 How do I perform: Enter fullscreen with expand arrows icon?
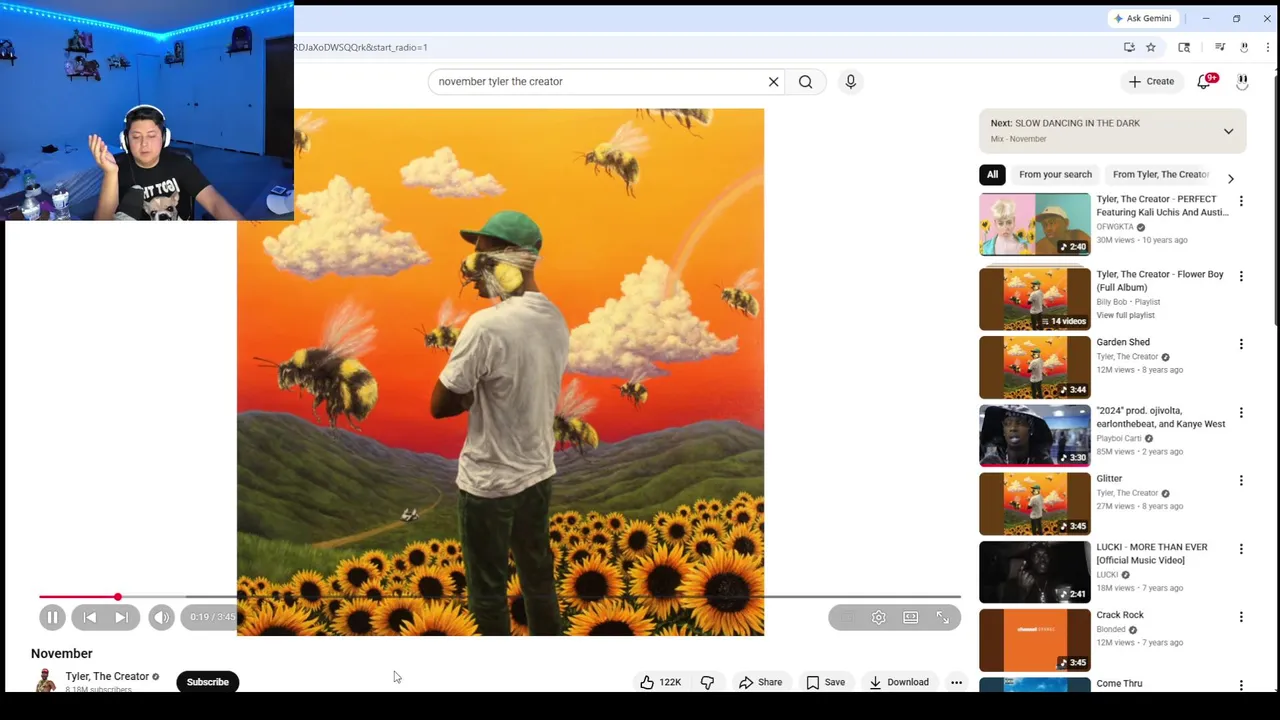coord(942,618)
